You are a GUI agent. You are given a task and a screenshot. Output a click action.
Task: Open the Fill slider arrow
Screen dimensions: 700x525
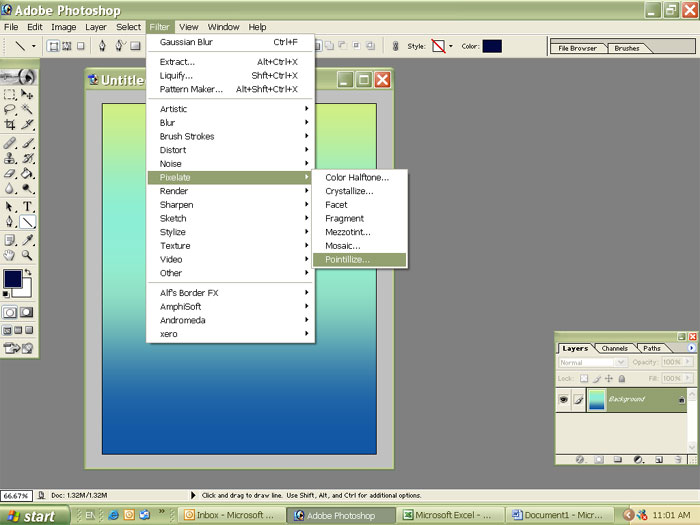click(x=688, y=378)
